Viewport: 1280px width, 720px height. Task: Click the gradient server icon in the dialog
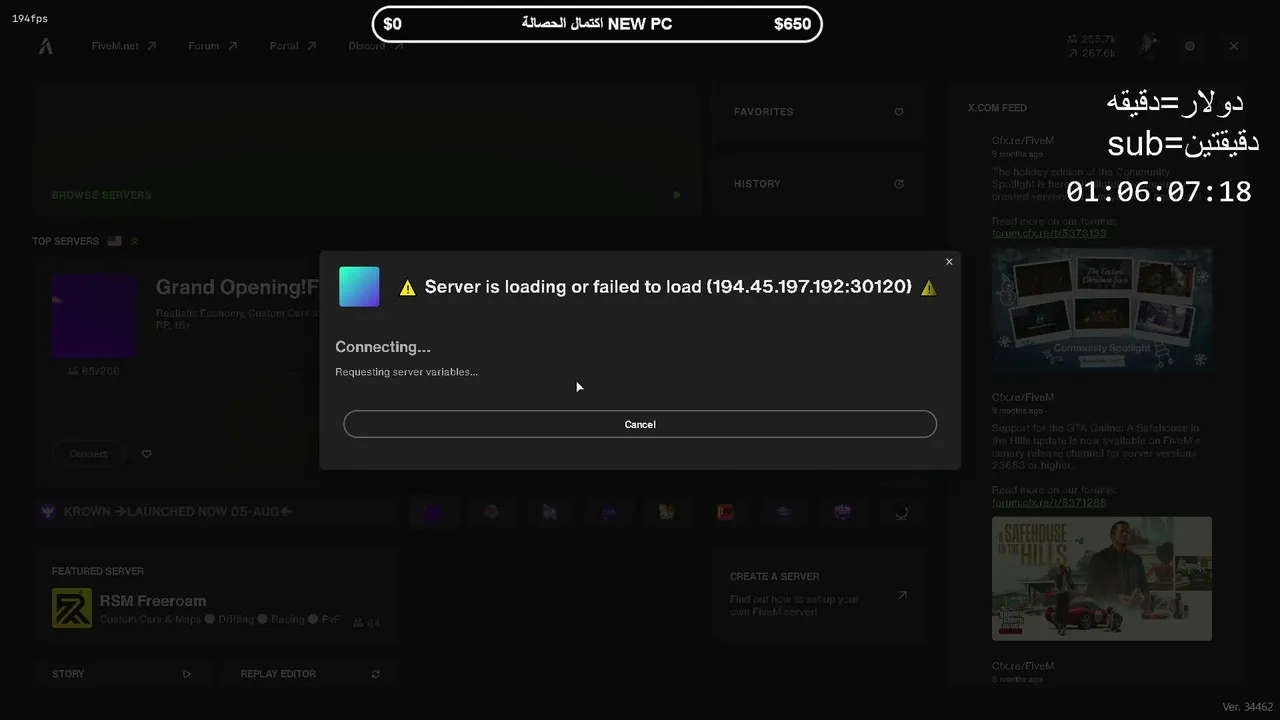coord(359,287)
